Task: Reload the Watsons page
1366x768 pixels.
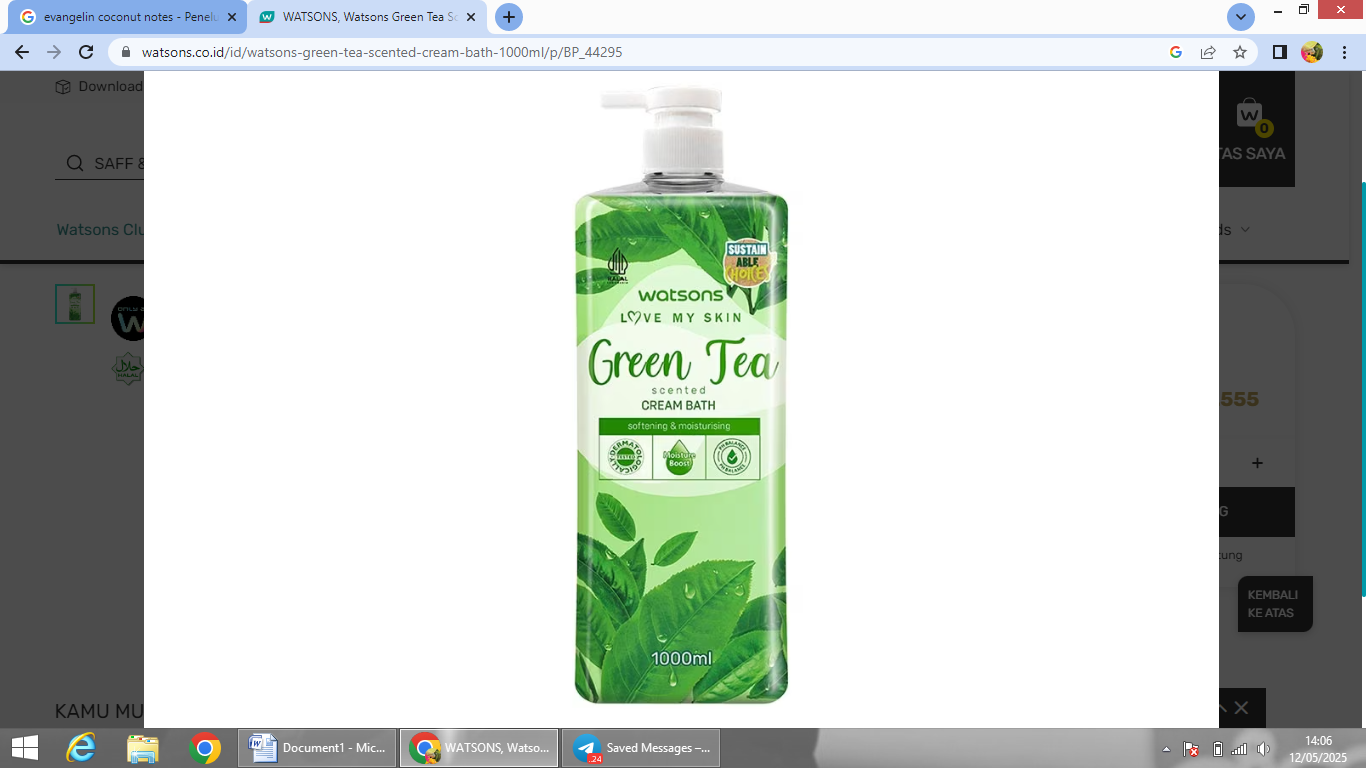Action: (86, 52)
